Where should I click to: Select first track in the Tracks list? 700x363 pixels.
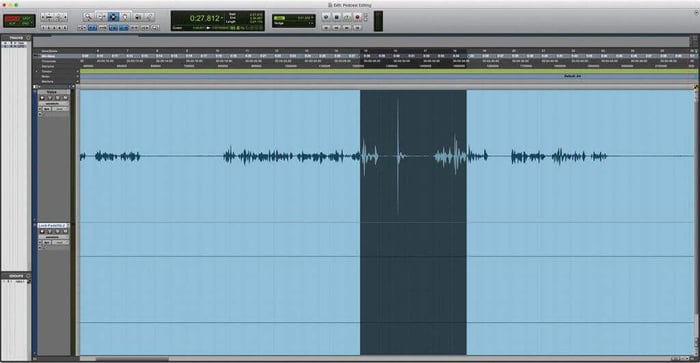tap(13, 43)
